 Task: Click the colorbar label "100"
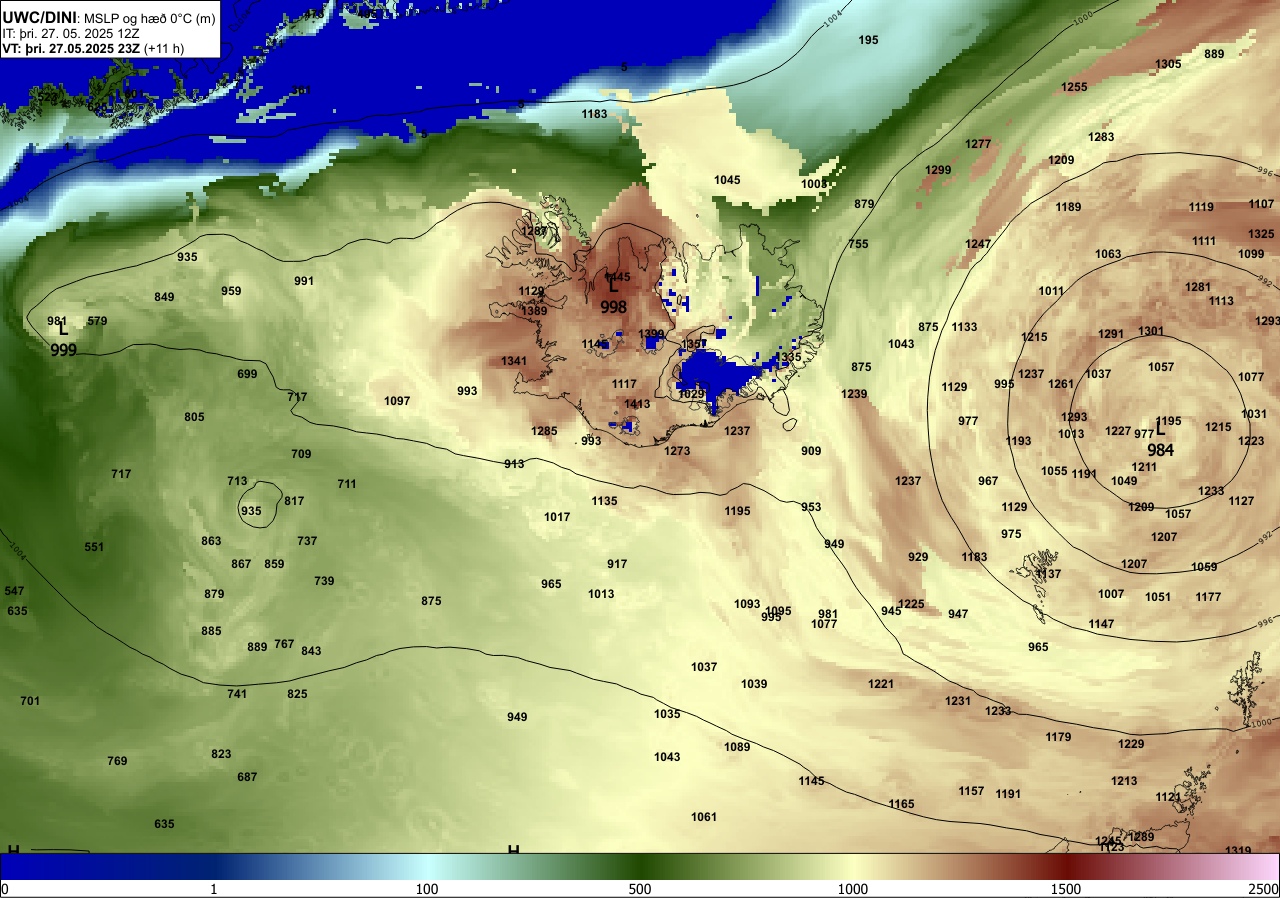click(x=427, y=889)
